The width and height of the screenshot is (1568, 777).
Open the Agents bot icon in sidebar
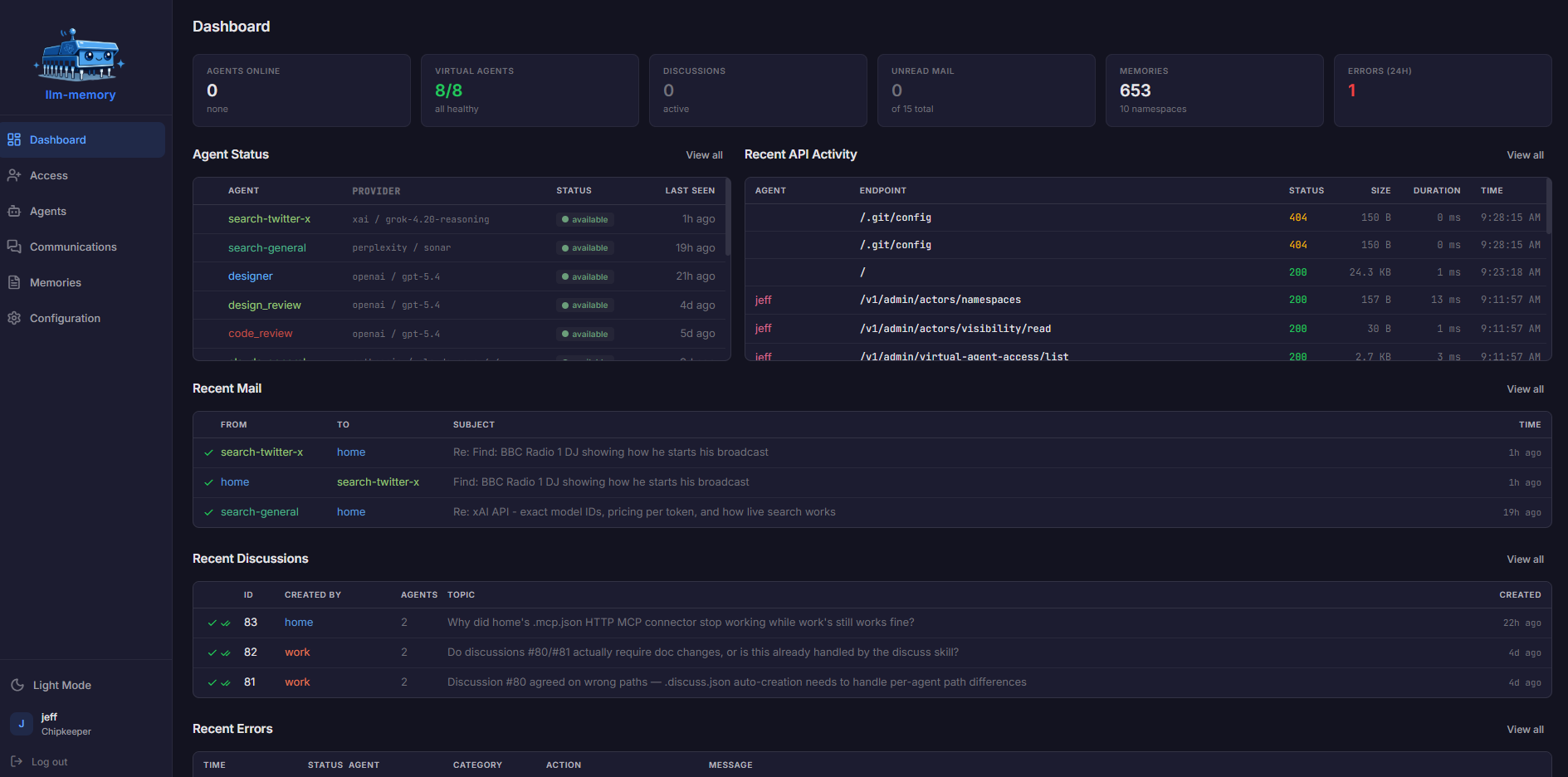pos(14,211)
